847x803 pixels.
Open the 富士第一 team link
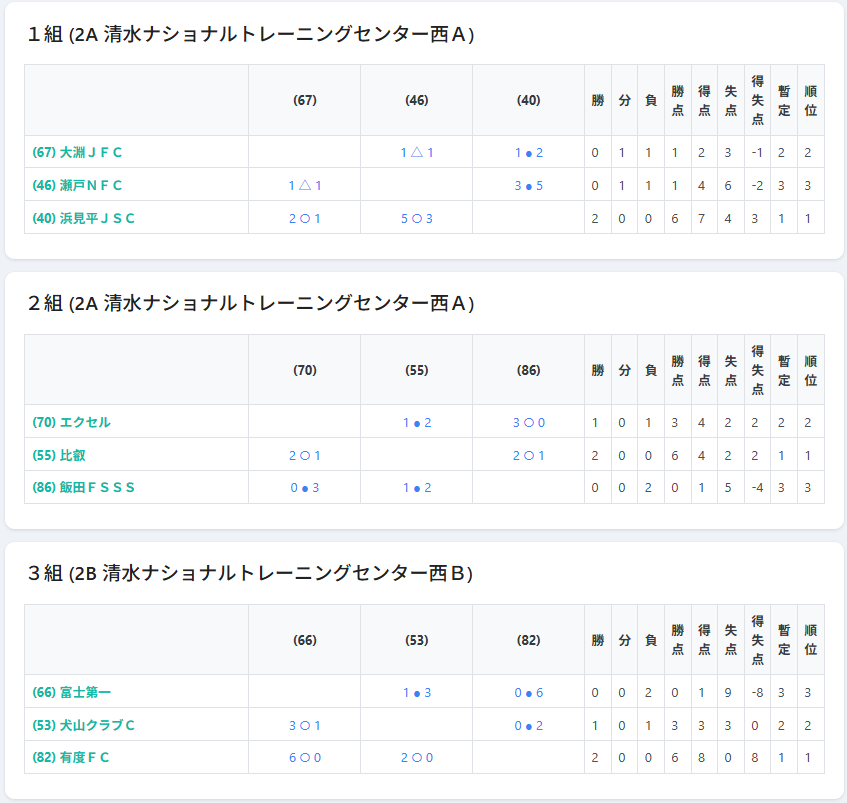(x=71, y=693)
